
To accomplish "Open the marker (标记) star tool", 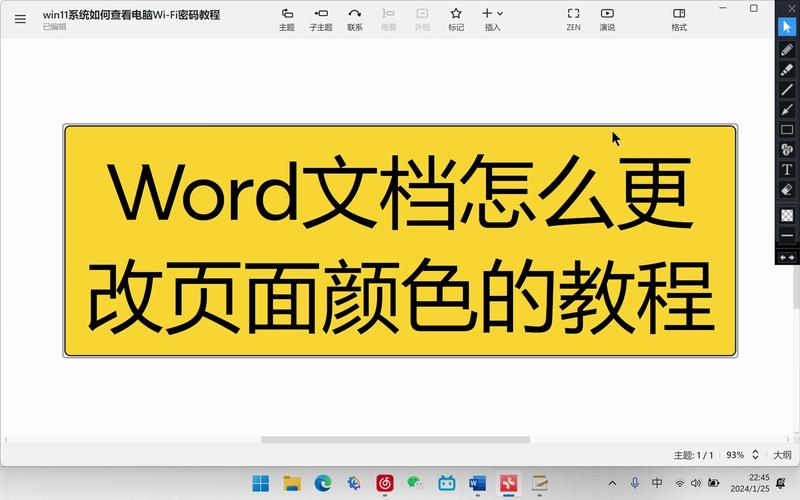I will [456, 19].
